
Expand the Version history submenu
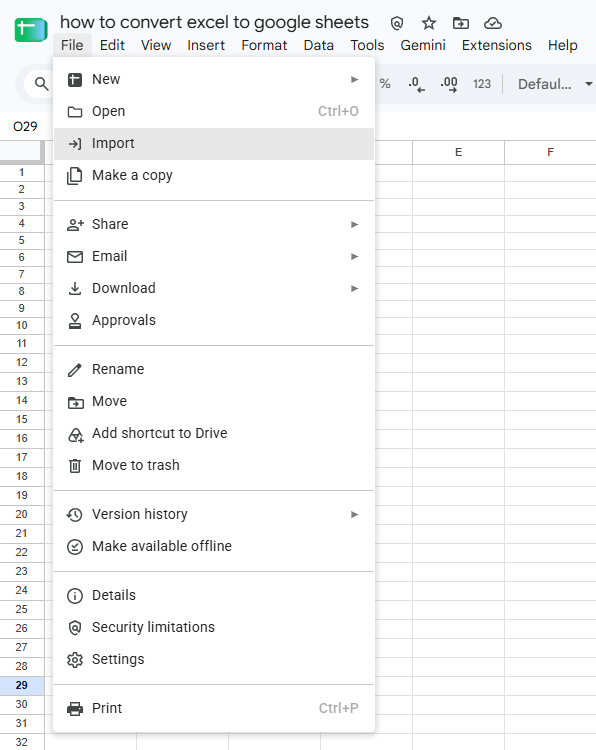[214, 515]
